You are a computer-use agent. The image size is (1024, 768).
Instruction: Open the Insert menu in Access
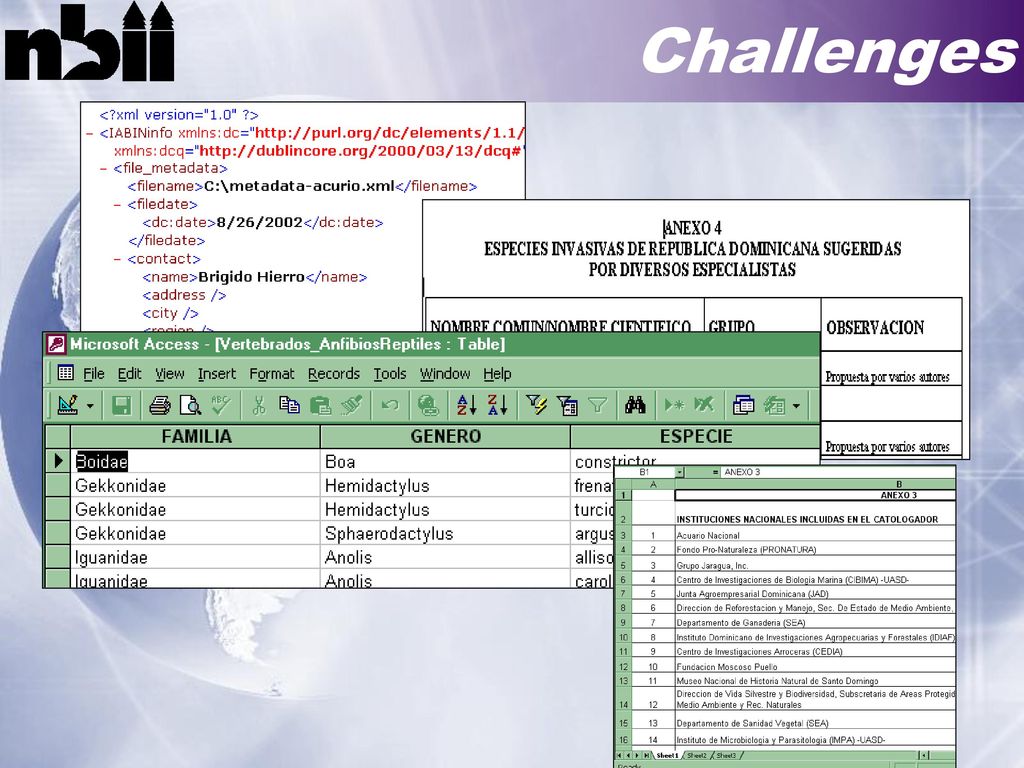coord(217,374)
